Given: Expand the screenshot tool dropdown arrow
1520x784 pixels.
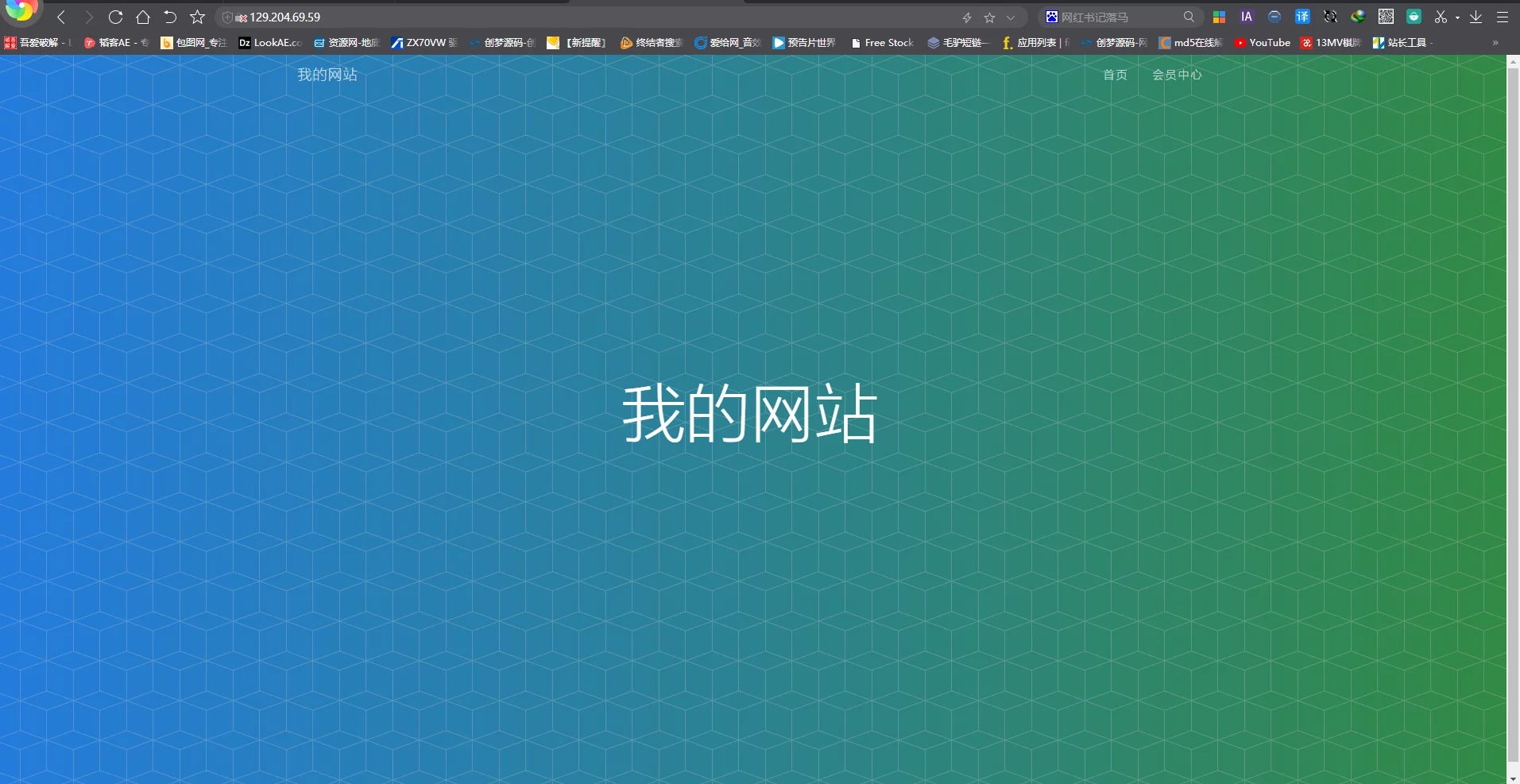Looking at the screenshot, I should [1457, 17].
